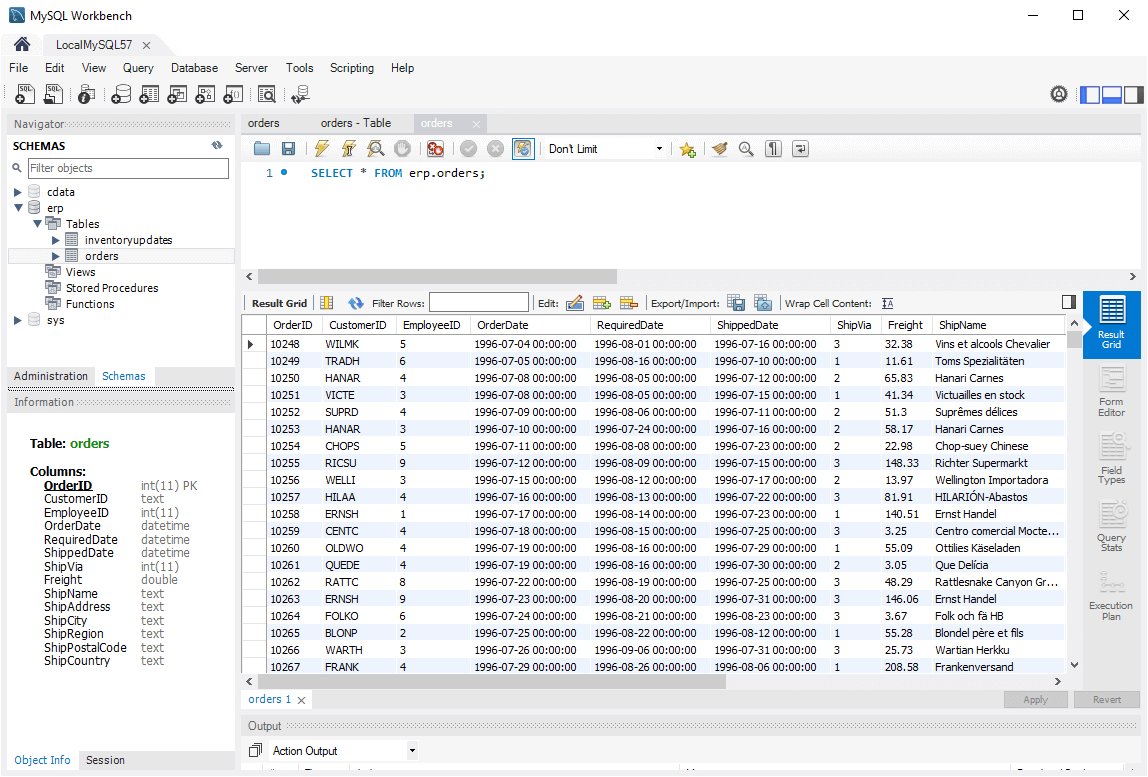
Task: Open the Don't Limit rows dropdown
Action: [x=606, y=149]
